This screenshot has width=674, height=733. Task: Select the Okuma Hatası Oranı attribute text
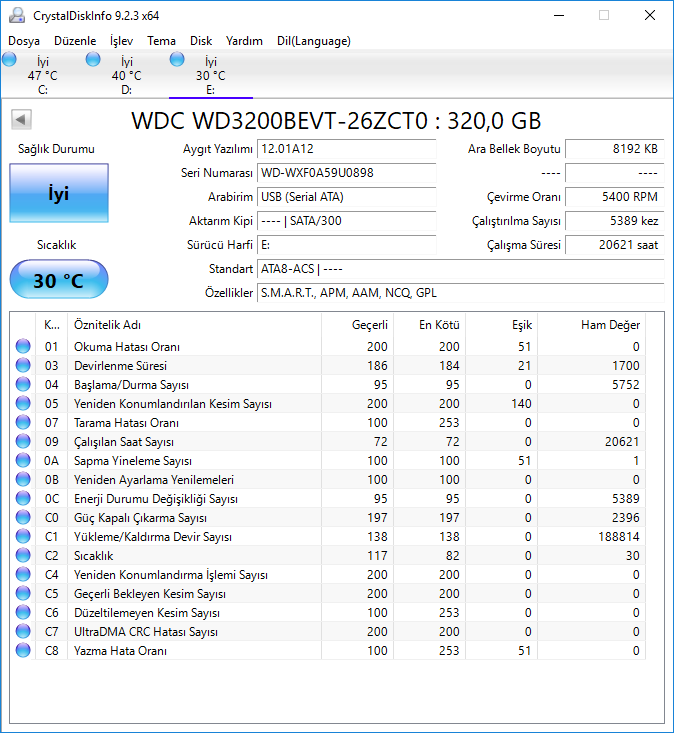127,347
